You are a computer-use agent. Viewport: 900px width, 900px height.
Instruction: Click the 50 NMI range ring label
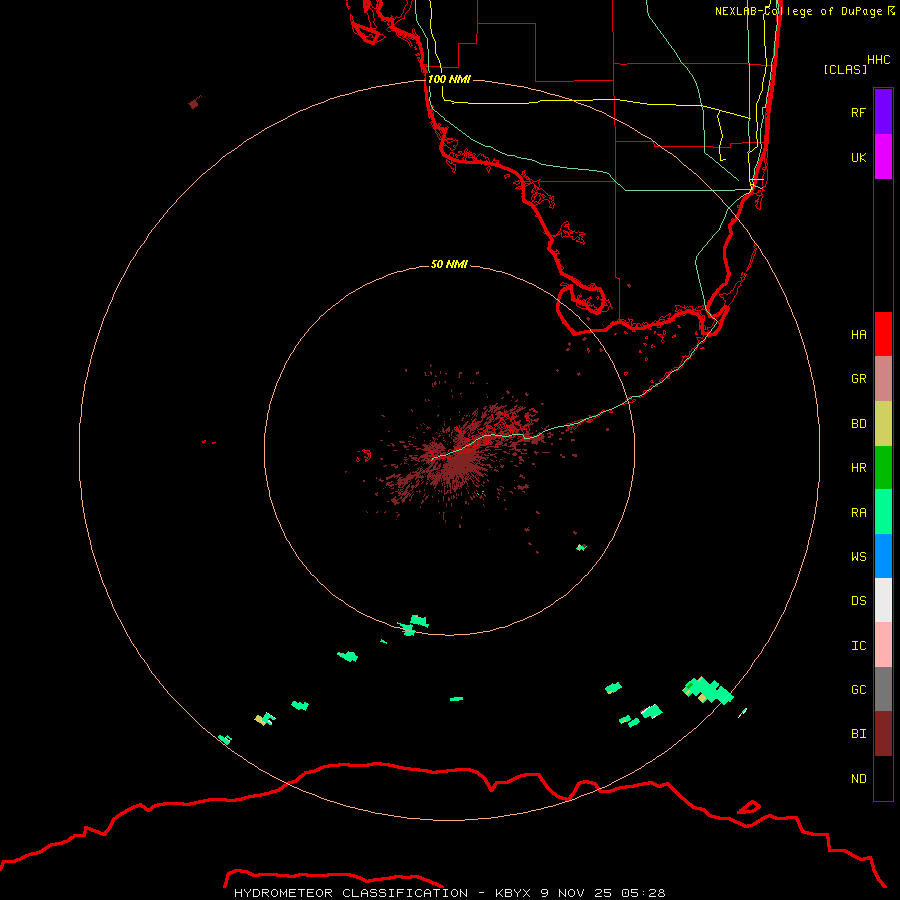click(x=449, y=264)
